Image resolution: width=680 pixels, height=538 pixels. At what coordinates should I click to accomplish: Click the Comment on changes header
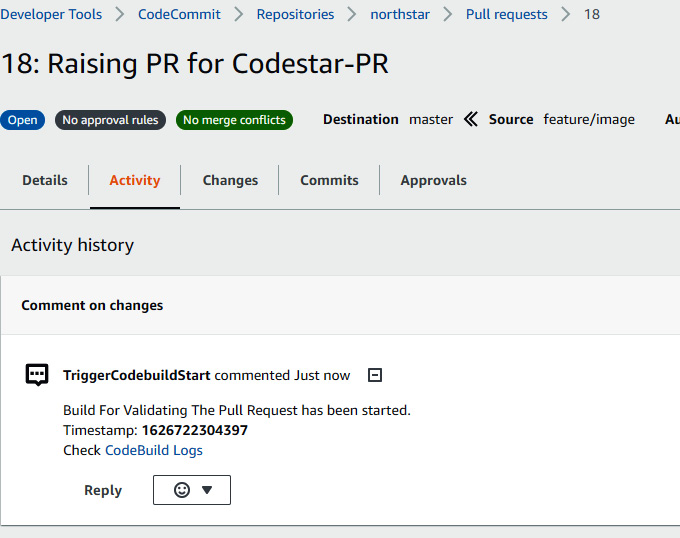tap(92, 305)
